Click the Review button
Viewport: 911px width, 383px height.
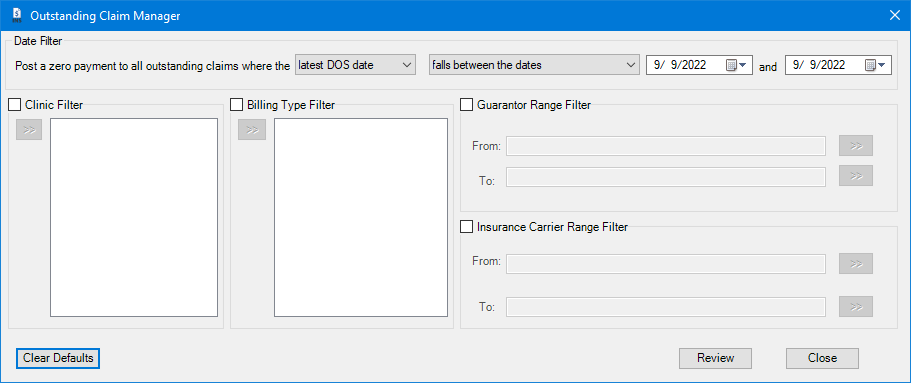(x=715, y=358)
